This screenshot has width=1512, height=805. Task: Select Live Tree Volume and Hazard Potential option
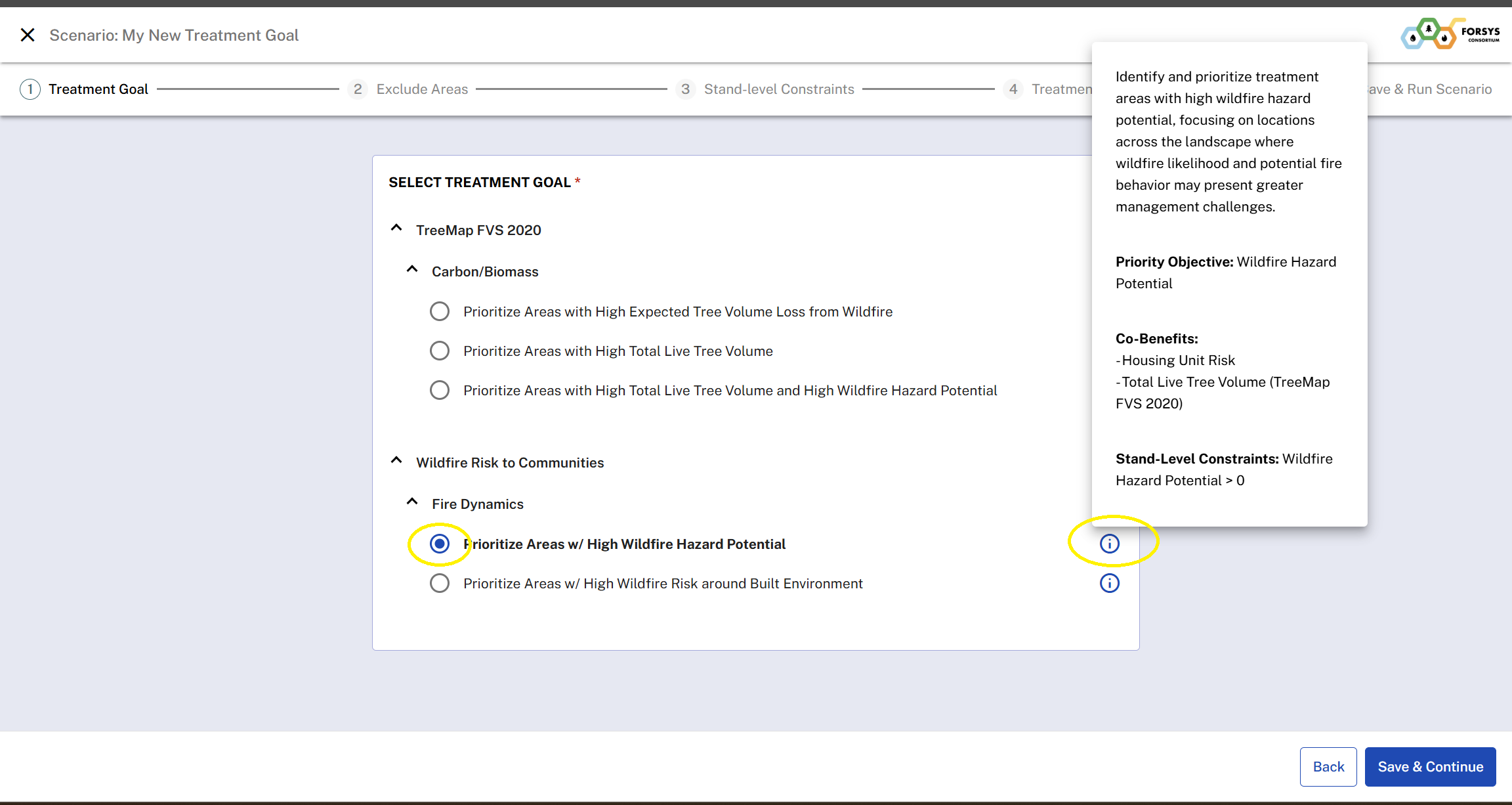[x=440, y=390]
